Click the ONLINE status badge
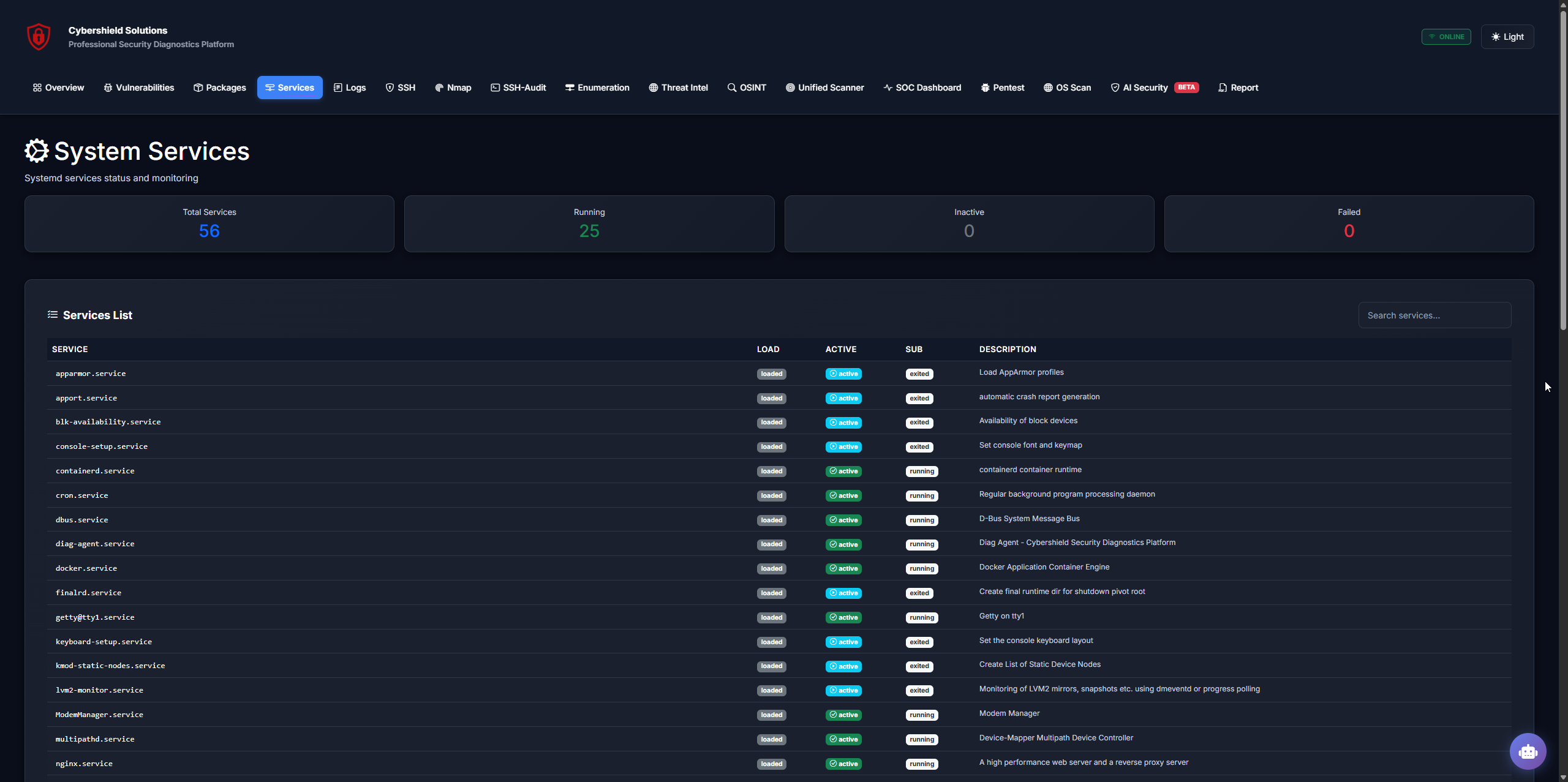 click(1445, 37)
